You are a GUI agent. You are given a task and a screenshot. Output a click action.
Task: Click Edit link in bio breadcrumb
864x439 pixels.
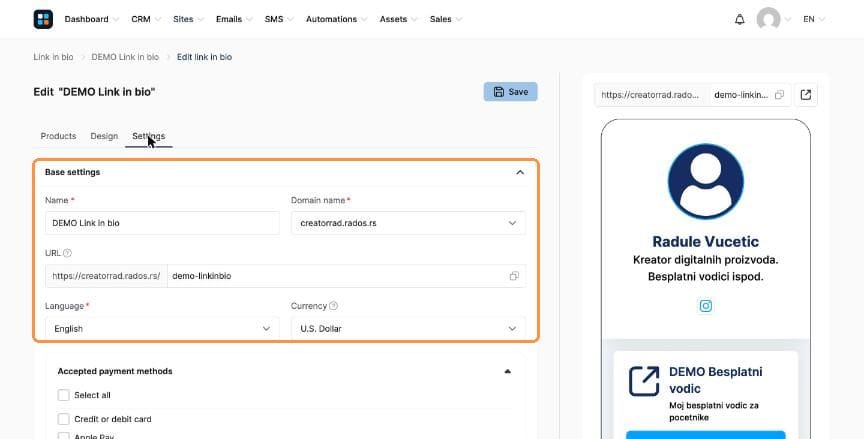(204, 57)
